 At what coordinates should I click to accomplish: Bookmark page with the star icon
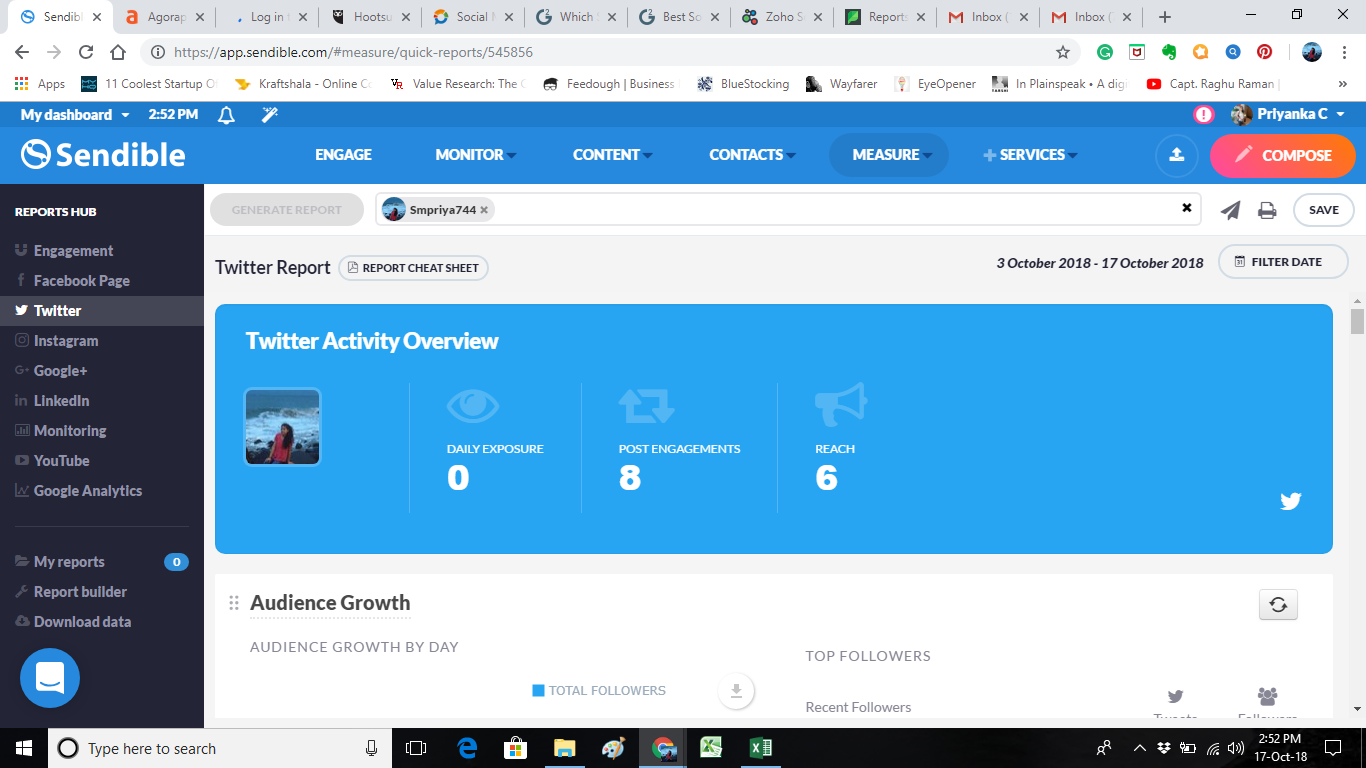[1063, 52]
